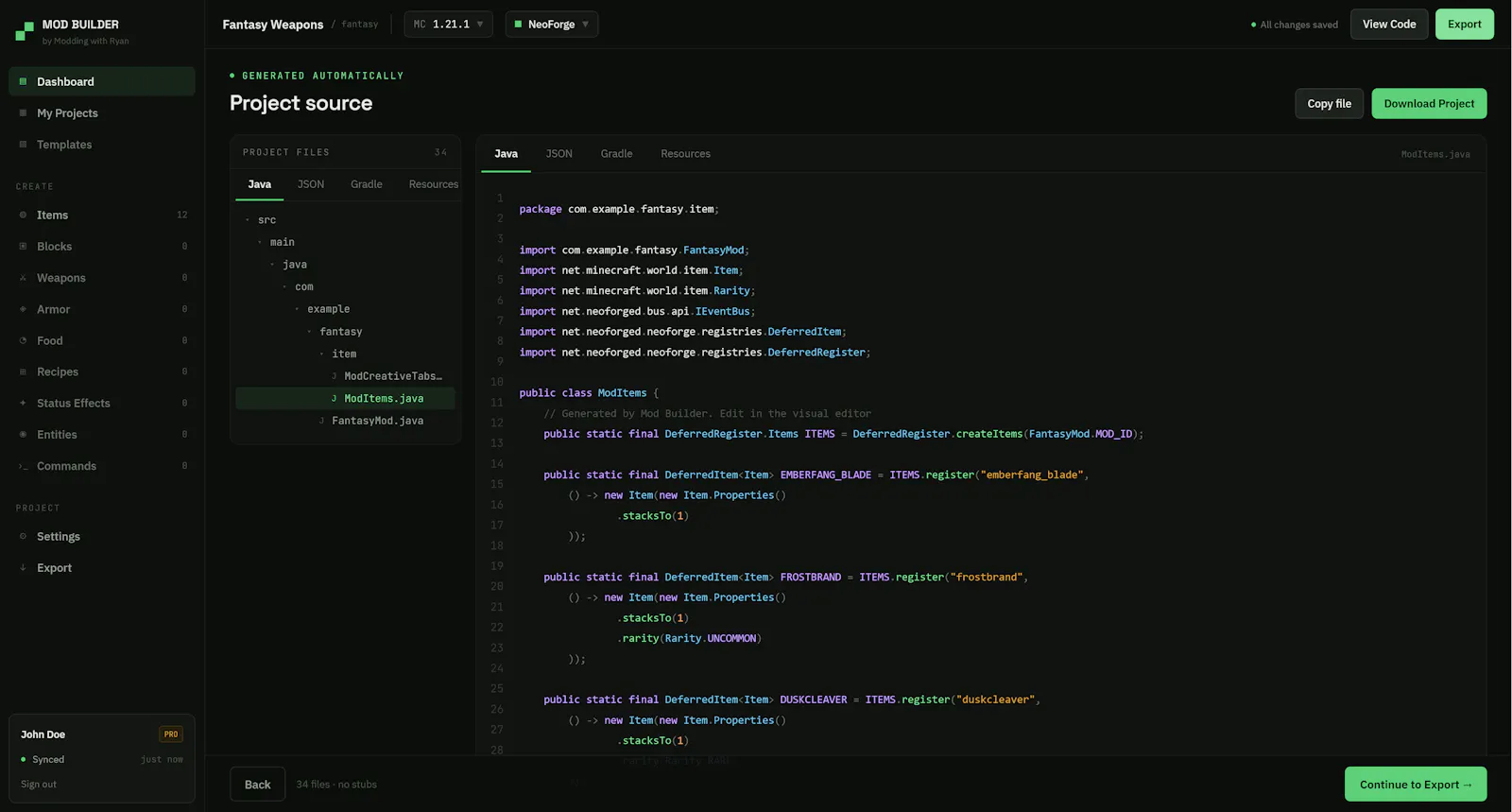The height and width of the screenshot is (812, 1512).
Task: Click the Project Files count '34'
Action: (440, 152)
